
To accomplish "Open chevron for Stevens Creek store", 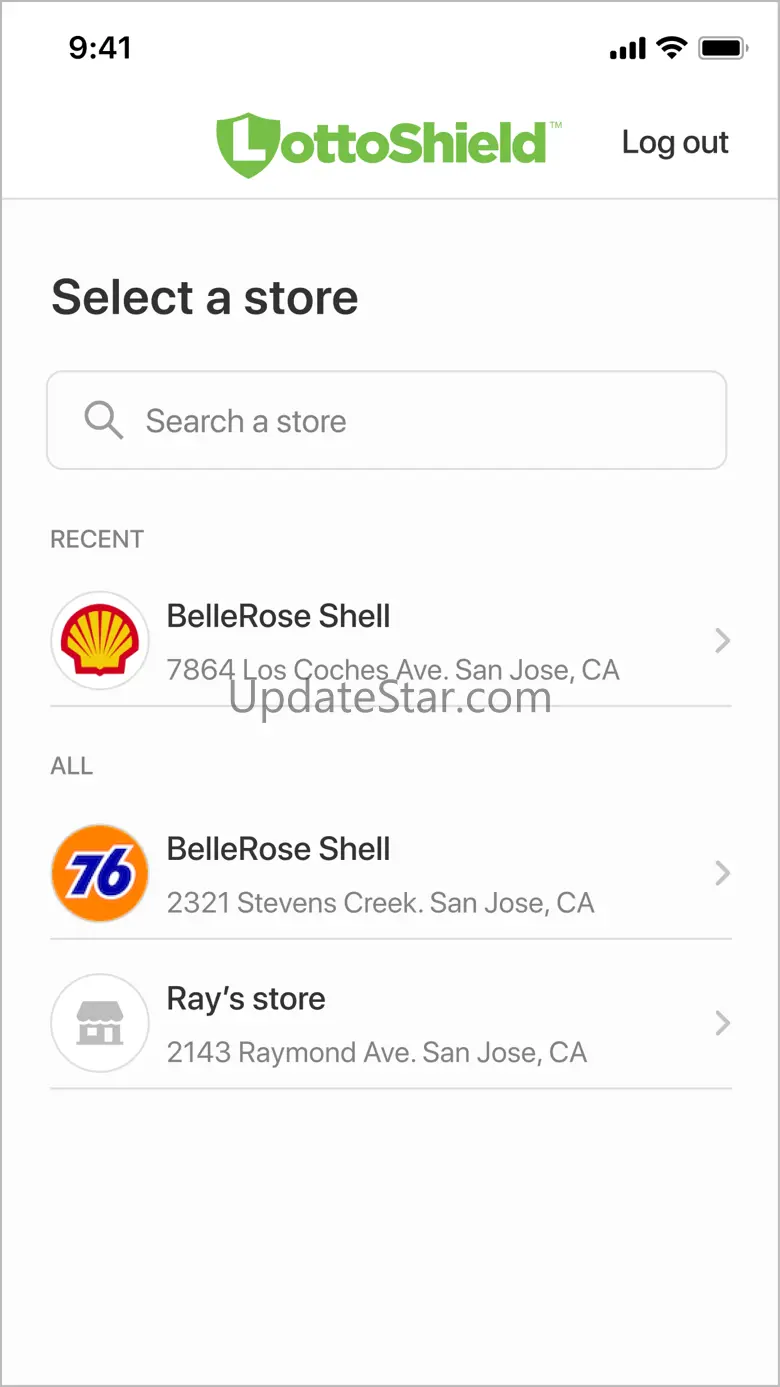I will click(722, 874).
